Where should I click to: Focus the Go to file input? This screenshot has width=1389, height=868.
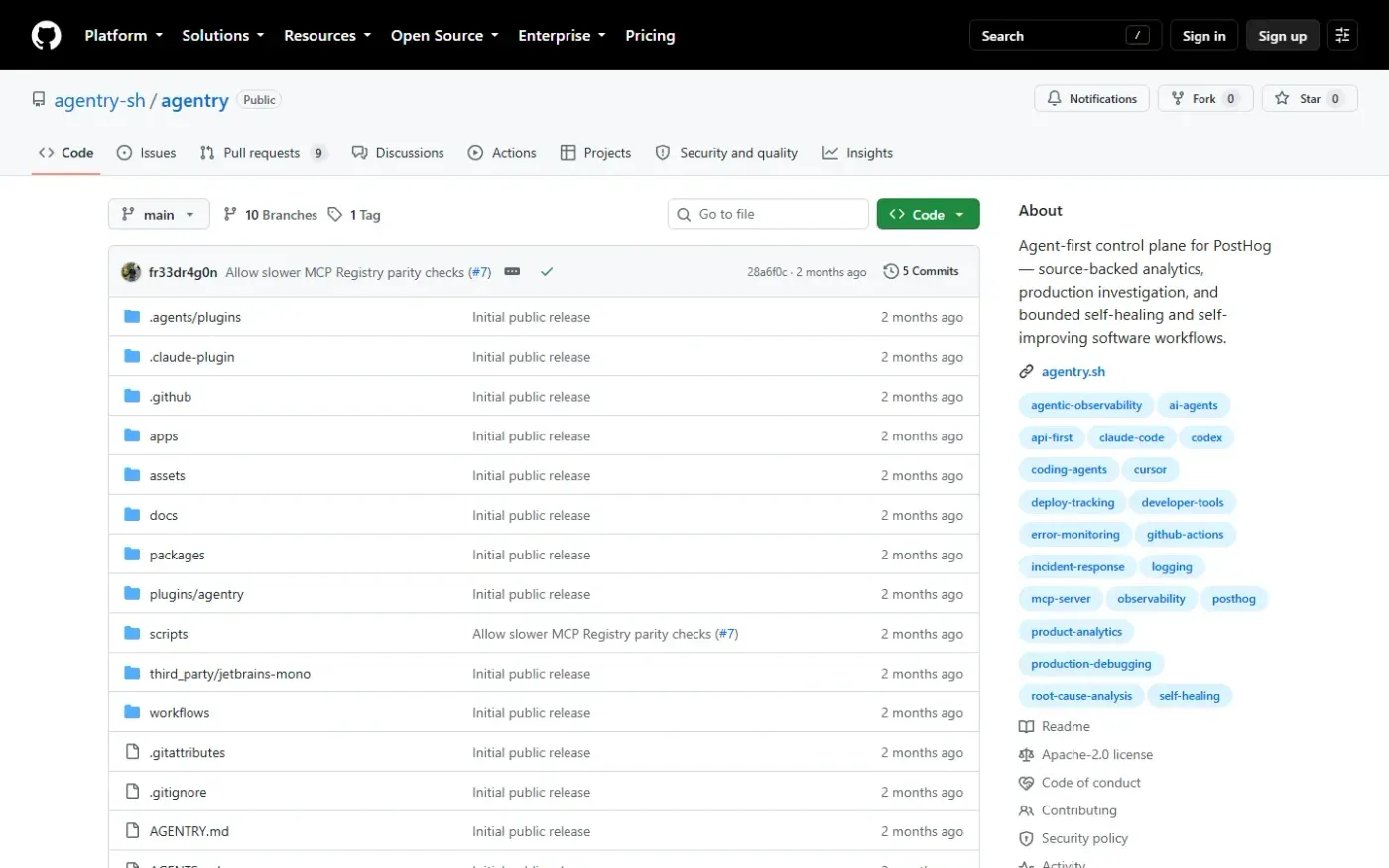768,214
